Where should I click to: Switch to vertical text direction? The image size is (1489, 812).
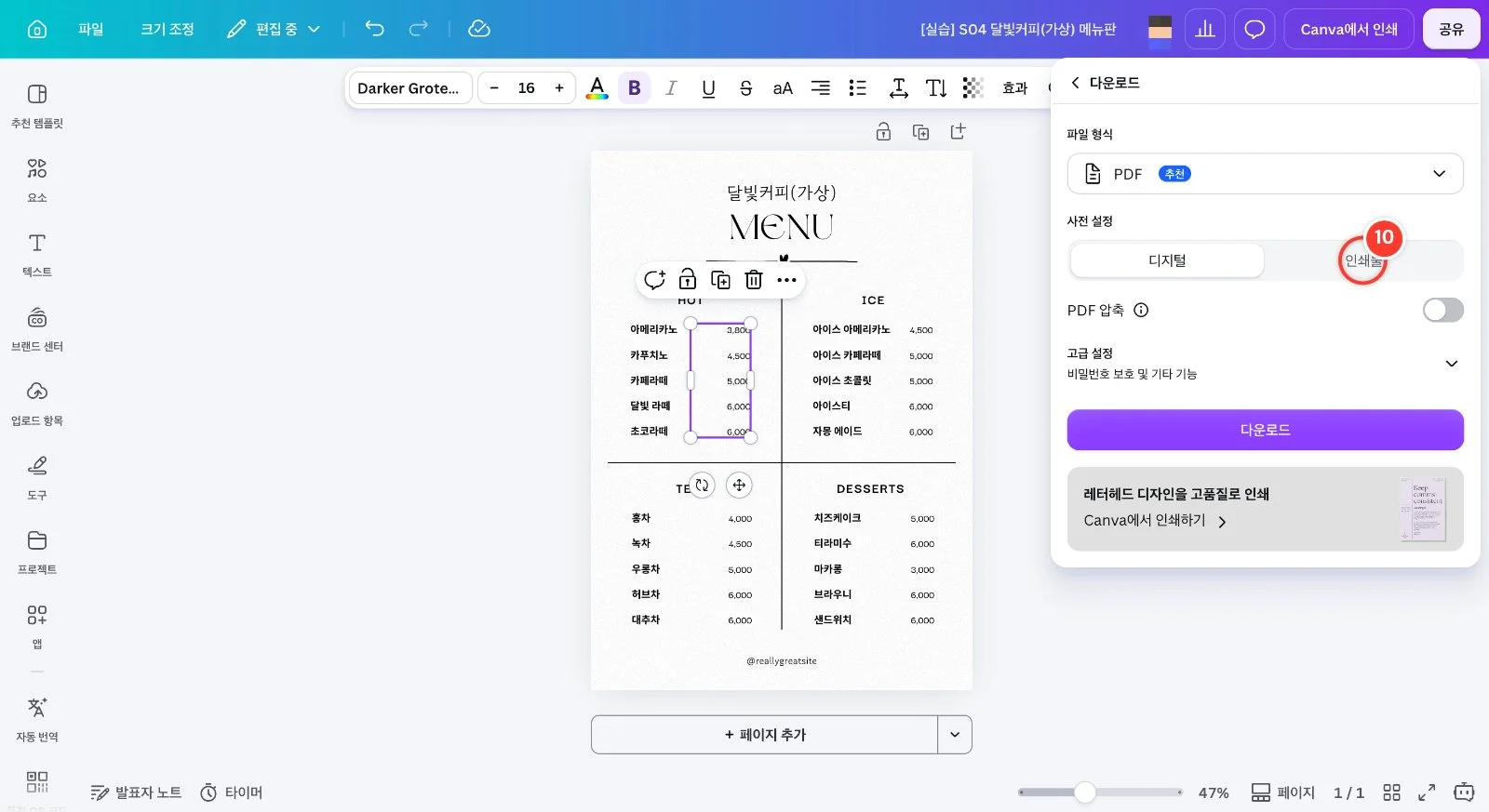936,88
